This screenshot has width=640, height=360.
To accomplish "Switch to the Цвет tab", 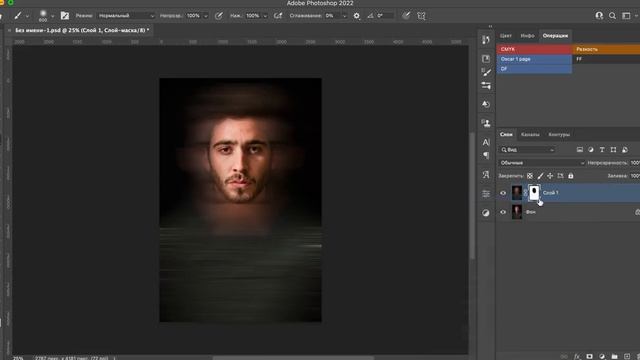I will 506,36.
